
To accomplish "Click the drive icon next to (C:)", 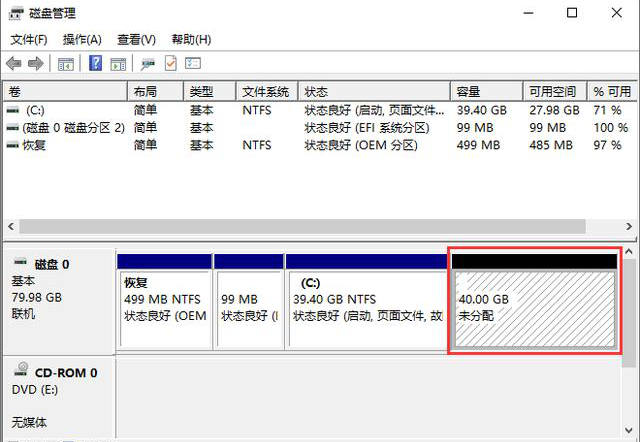I will (13, 110).
